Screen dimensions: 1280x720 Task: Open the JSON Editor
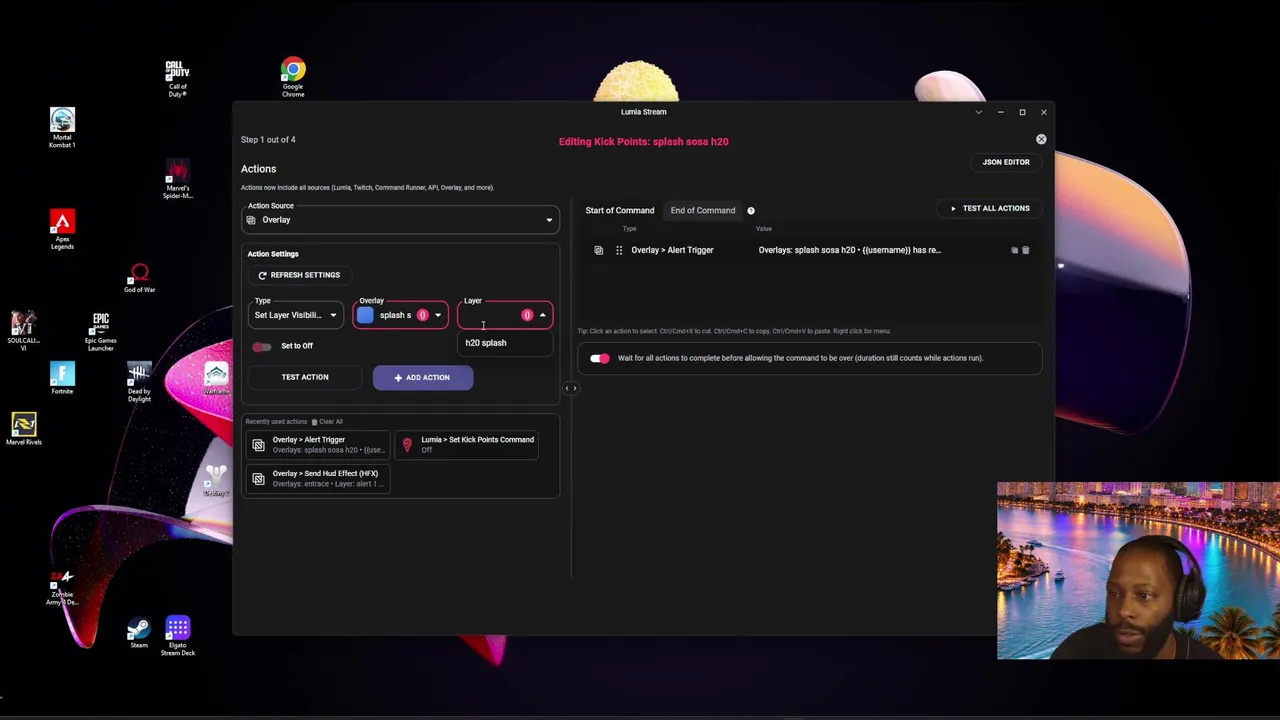[x=1005, y=162]
